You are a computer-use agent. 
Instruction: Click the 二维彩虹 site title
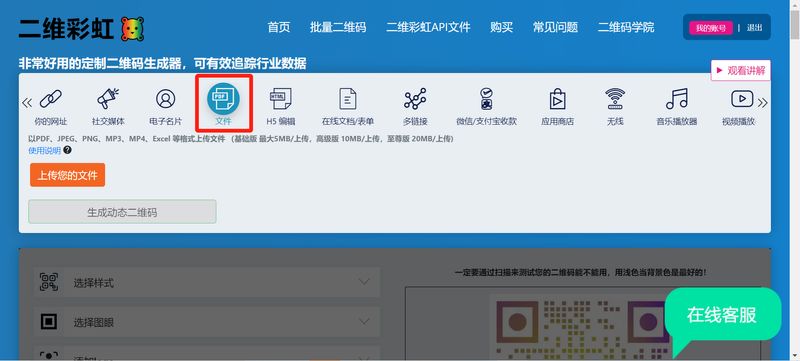65,29
